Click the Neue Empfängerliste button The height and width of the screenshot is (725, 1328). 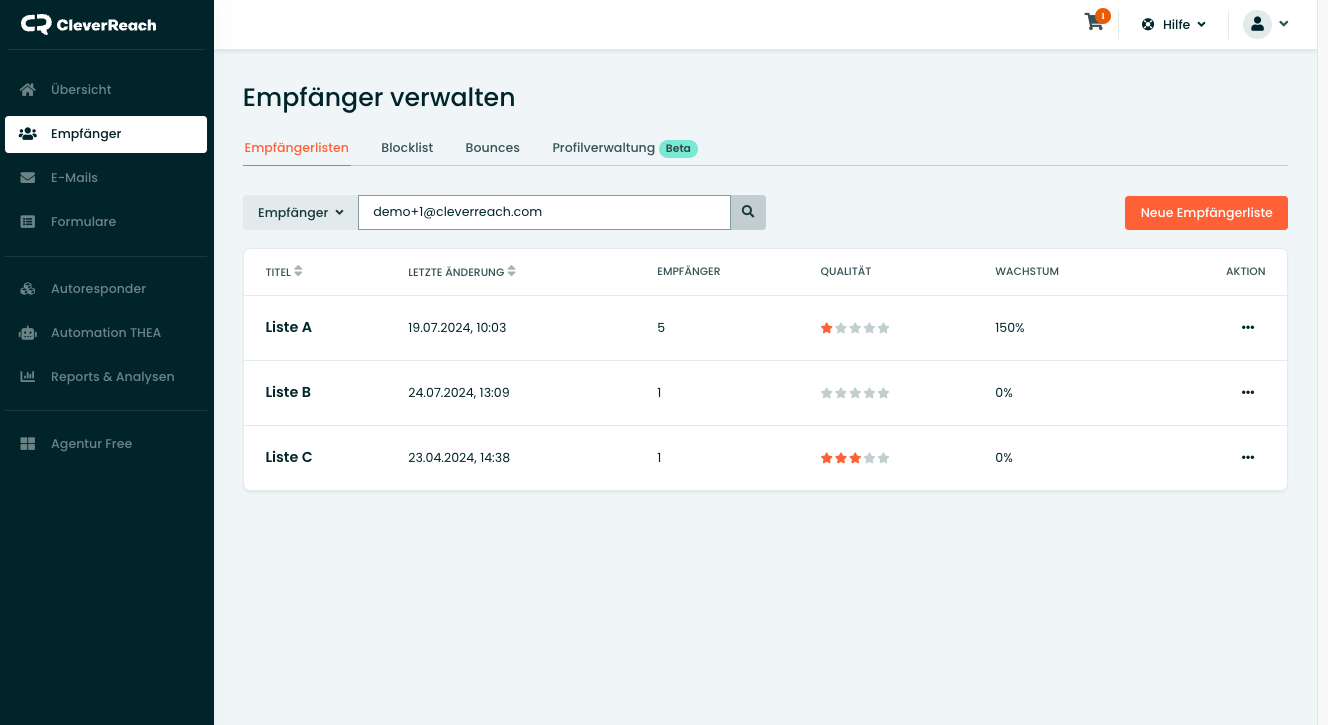click(1206, 213)
